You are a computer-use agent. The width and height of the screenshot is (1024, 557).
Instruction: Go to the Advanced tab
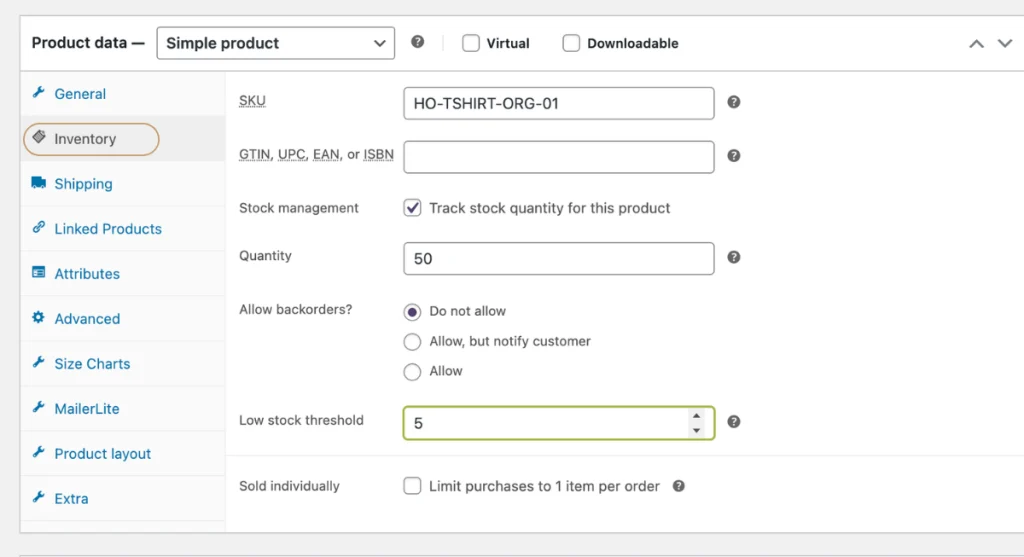tap(123, 319)
